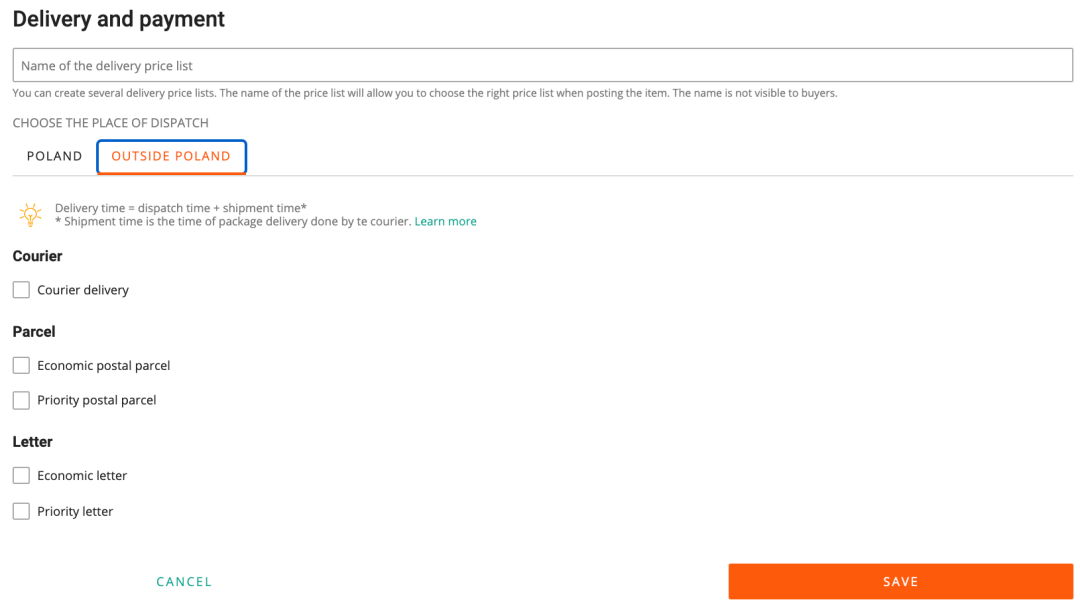Save the delivery price list
Viewport: 1080px width, 610px height.
[x=900, y=582]
